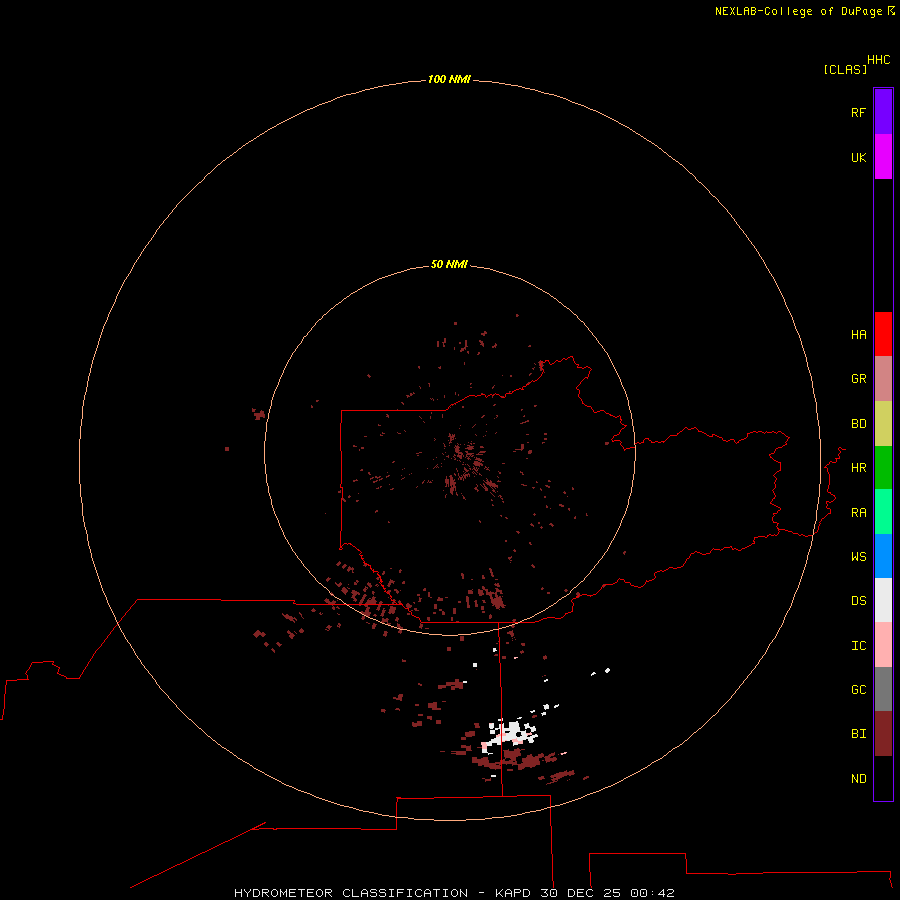The height and width of the screenshot is (900, 900).
Task: Click the UK magenta legend swatch
Action: 883,157
